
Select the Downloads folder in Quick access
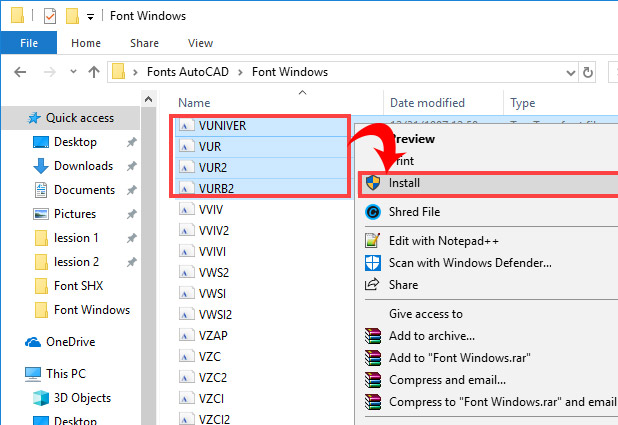point(83,166)
